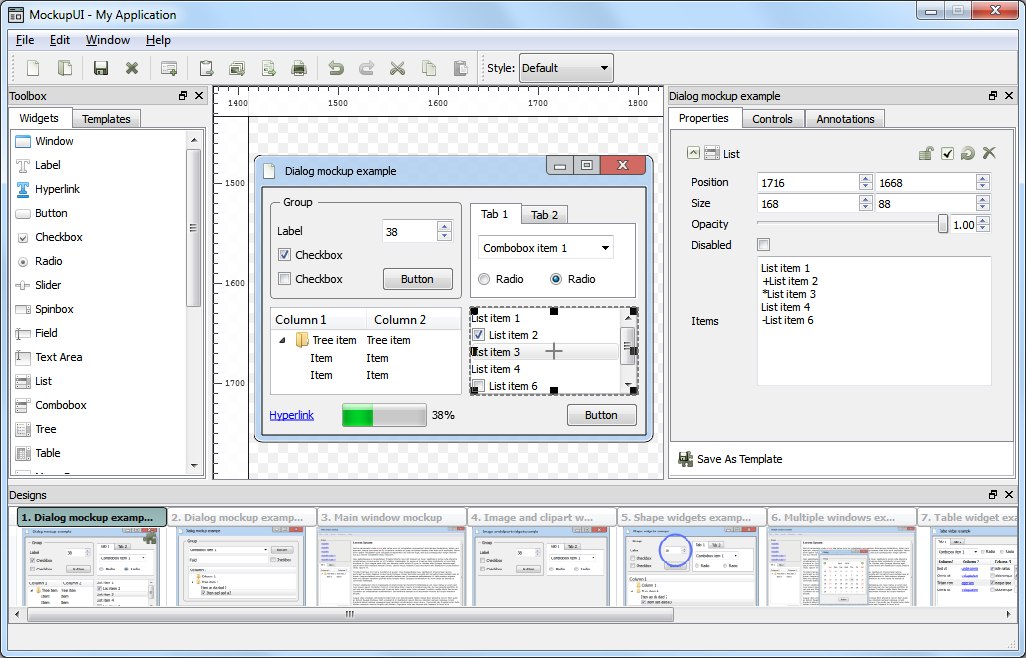Redo the action via toolbar arrow
The width and height of the screenshot is (1026, 658).
click(366, 68)
